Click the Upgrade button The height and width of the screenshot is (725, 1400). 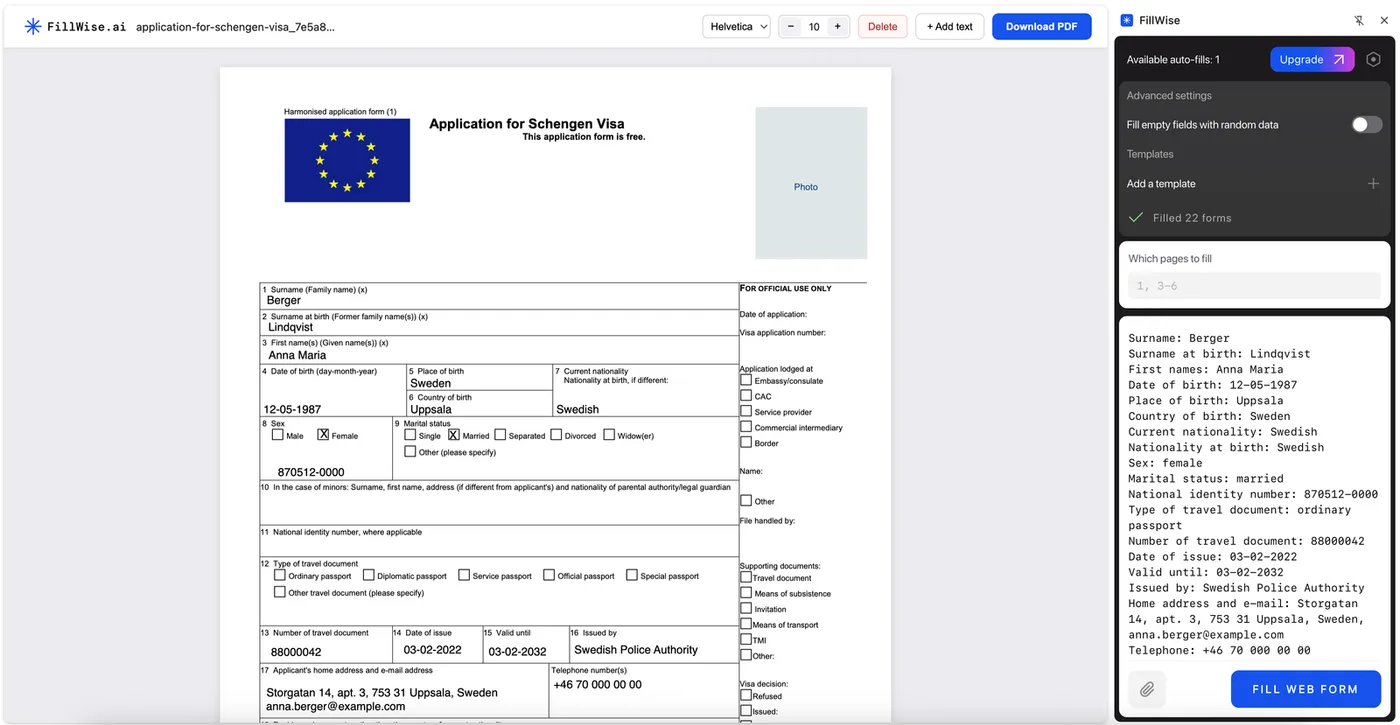click(x=1312, y=59)
